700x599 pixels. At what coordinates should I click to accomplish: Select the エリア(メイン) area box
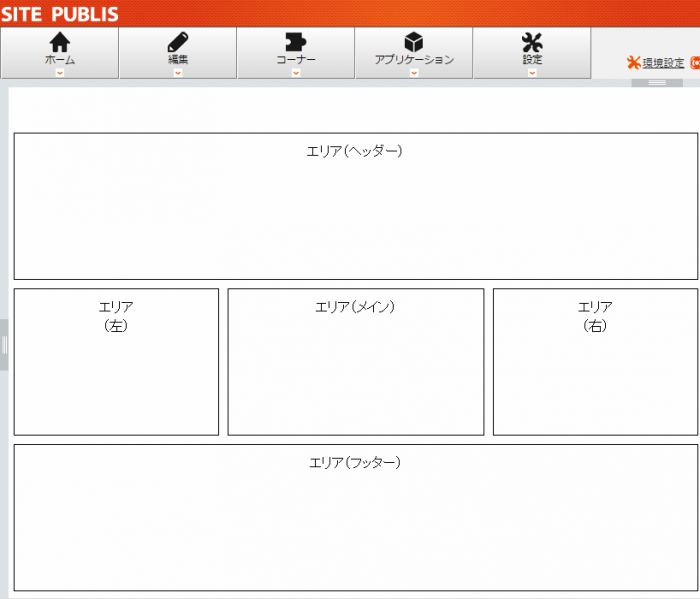click(356, 362)
